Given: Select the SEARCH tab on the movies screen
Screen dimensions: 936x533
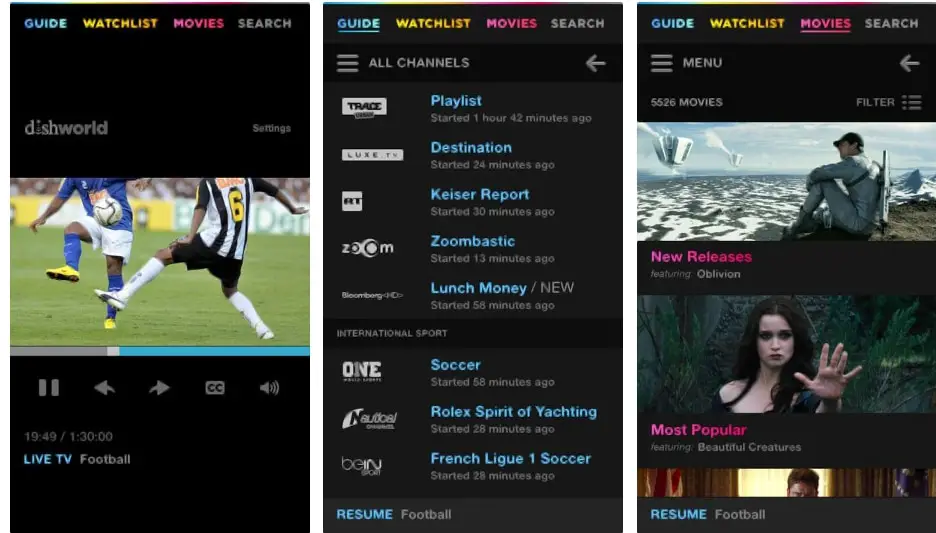Looking at the screenshot, I should pos(891,23).
